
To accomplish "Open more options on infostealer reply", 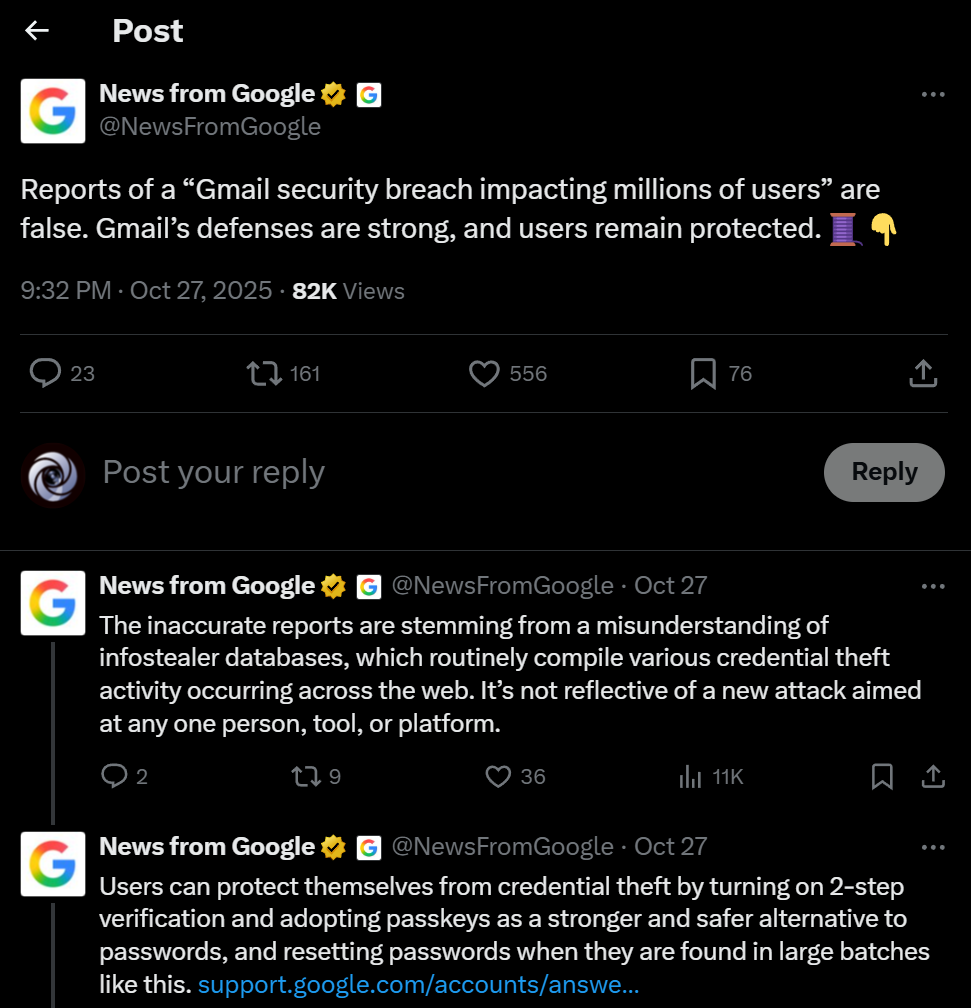I will 932,586.
